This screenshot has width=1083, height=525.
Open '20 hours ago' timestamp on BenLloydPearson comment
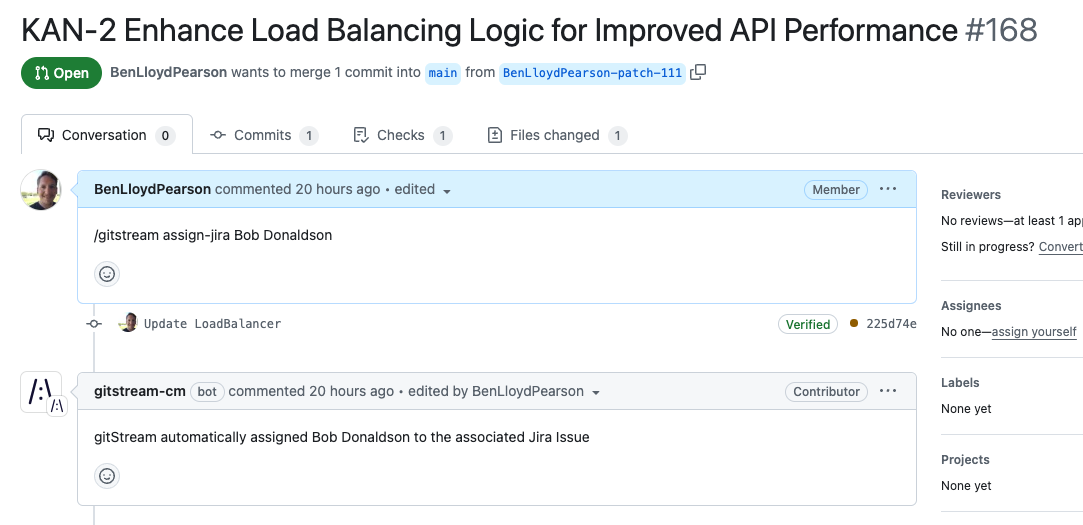coord(337,189)
